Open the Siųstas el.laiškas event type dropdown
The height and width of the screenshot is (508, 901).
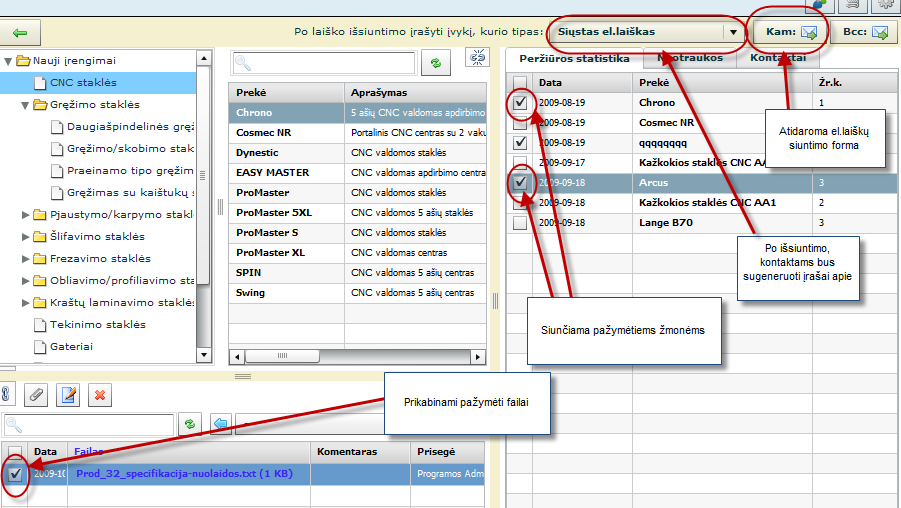click(733, 32)
